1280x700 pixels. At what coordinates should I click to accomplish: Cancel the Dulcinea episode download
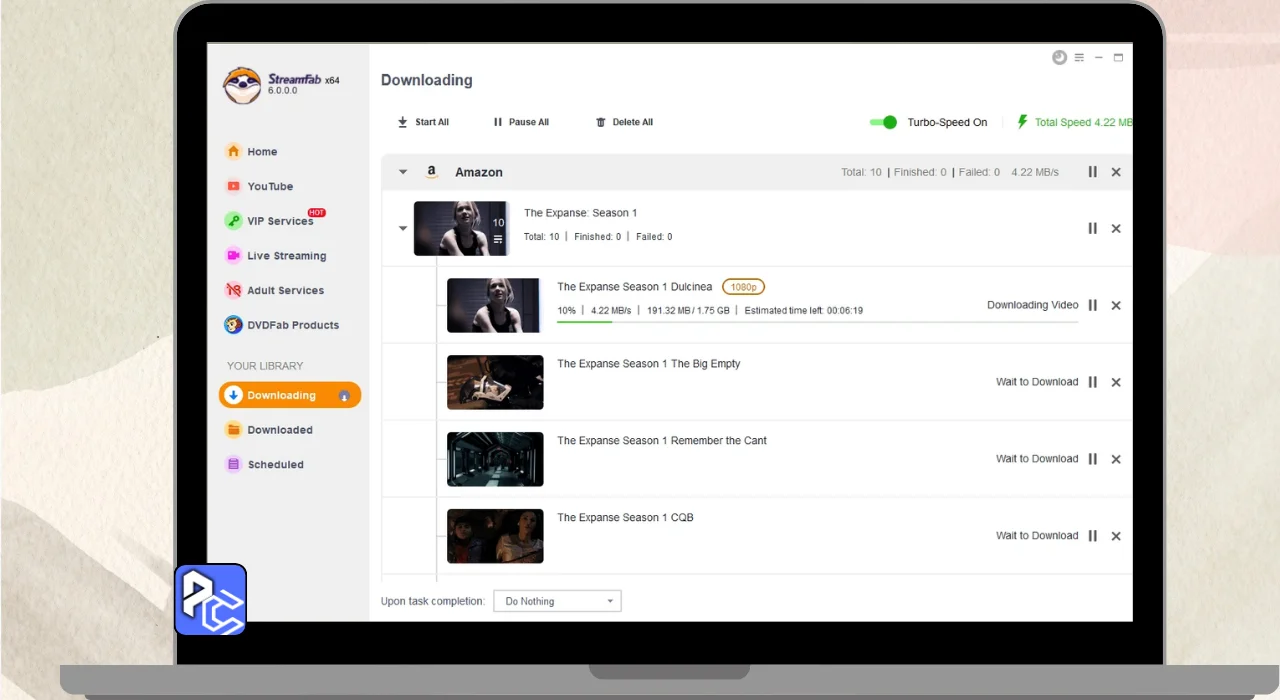click(1116, 305)
